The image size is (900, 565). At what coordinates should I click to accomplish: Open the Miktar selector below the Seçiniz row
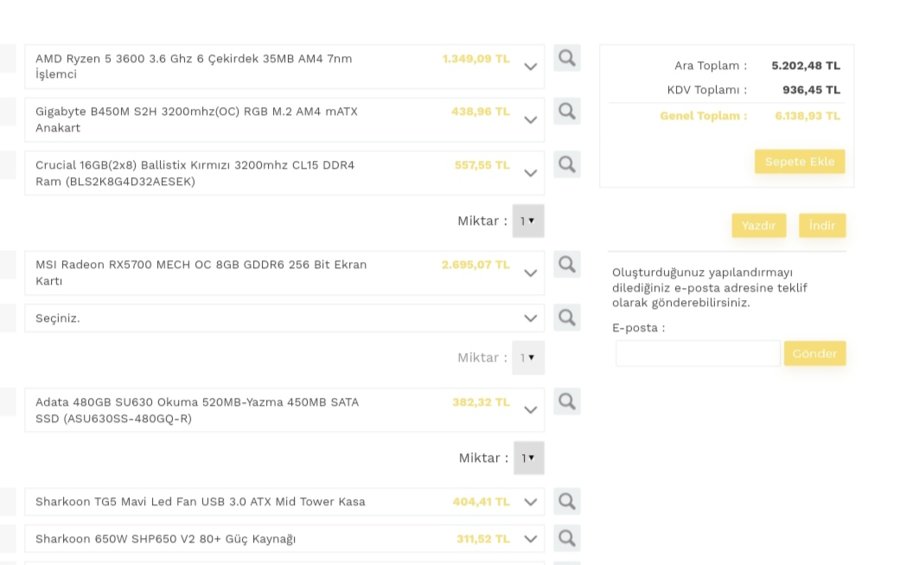[x=528, y=357]
